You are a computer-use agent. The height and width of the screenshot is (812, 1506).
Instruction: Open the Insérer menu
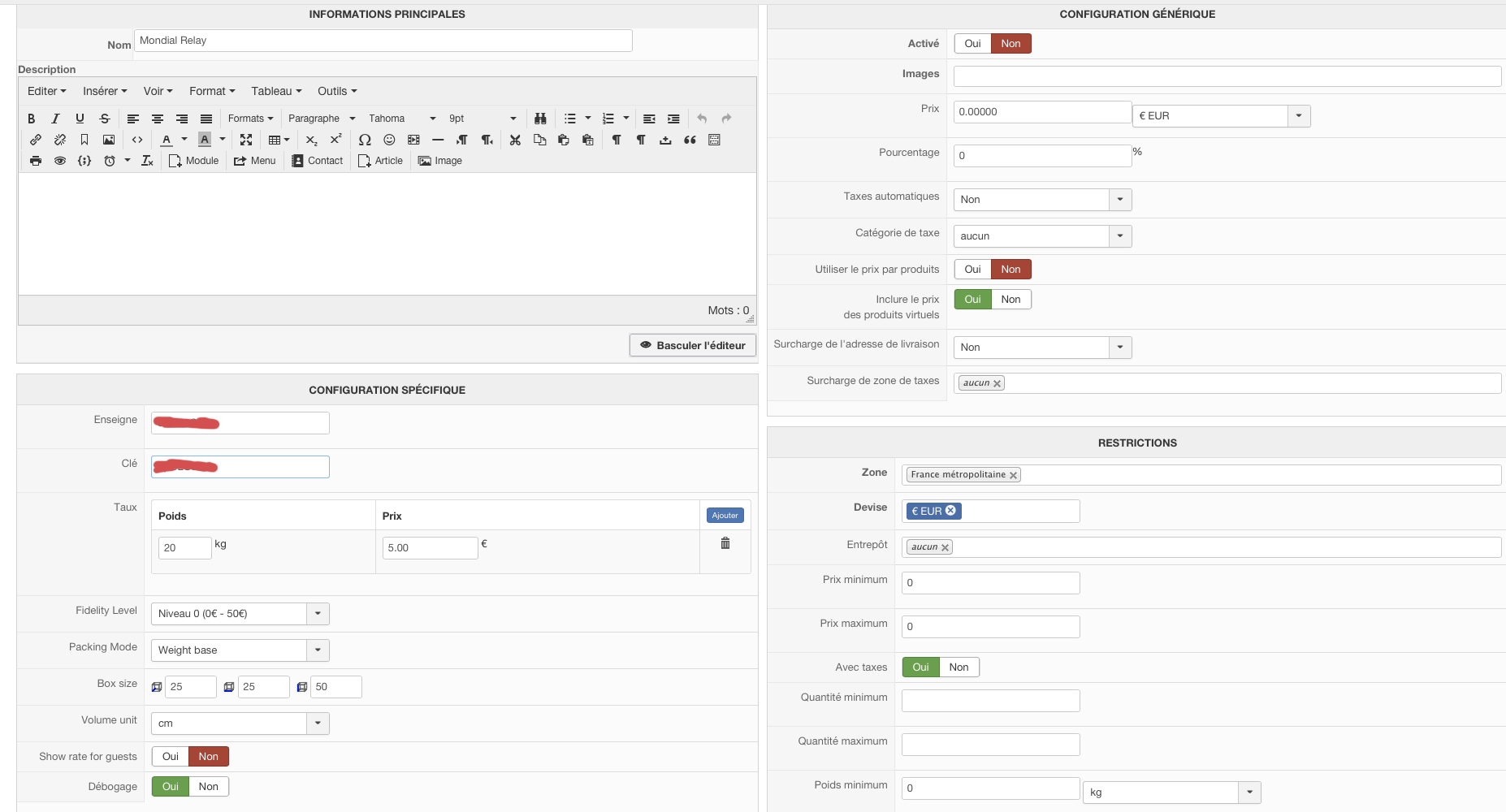105,91
